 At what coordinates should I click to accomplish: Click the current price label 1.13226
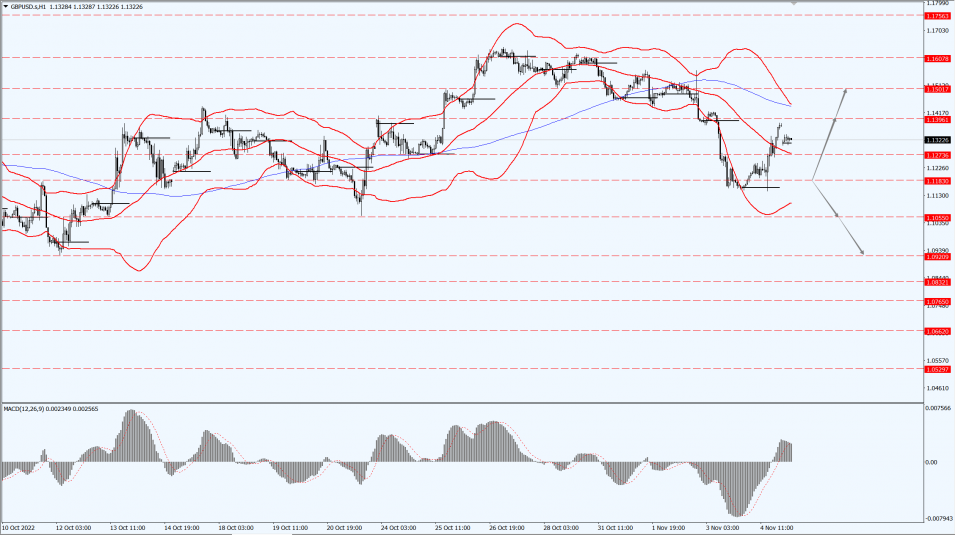pyautogui.click(x=937, y=140)
